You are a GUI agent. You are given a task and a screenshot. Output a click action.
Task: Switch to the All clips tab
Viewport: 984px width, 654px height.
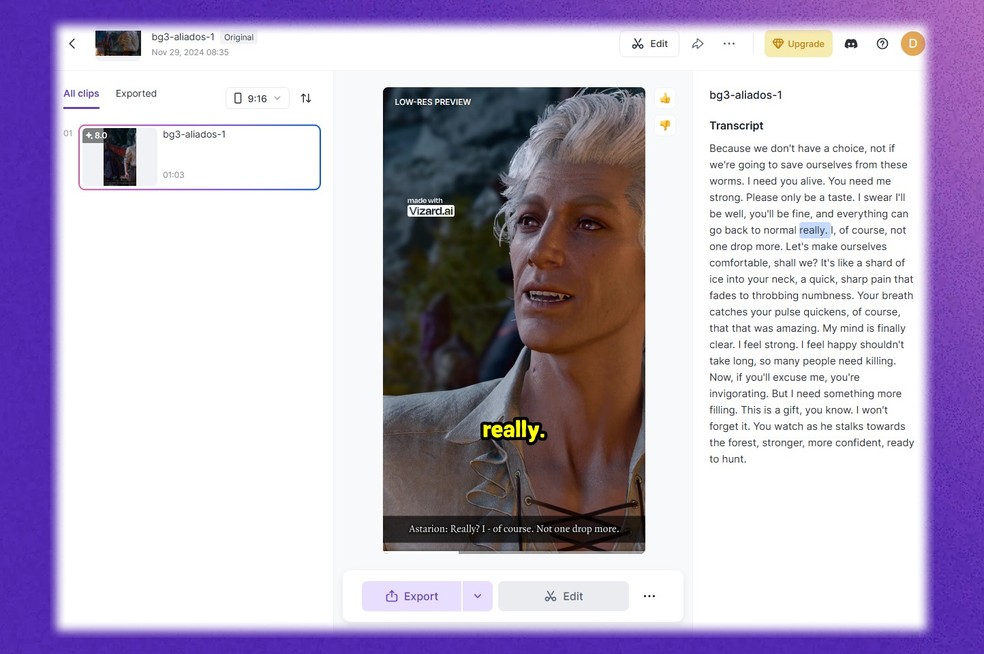[81, 94]
